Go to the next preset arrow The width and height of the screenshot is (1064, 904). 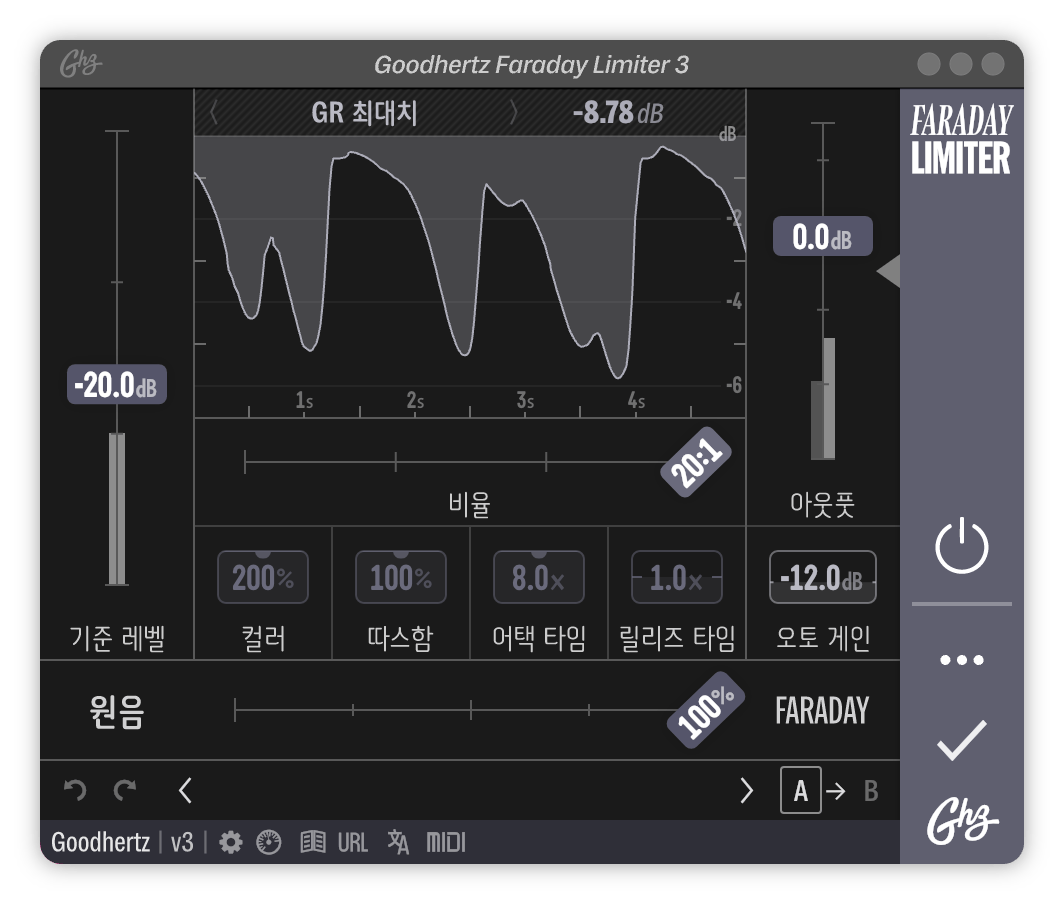(746, 790)
